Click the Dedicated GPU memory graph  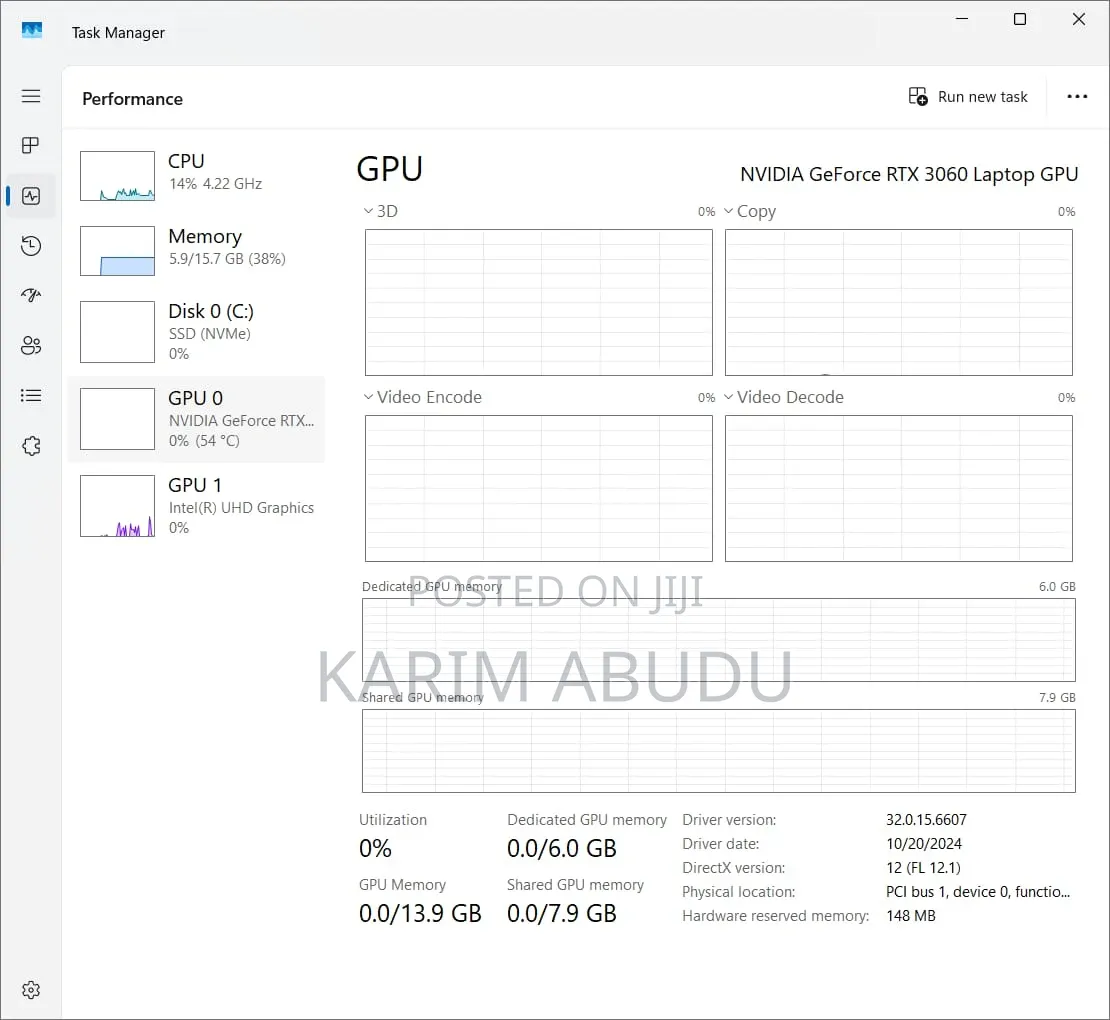[719, 640]
